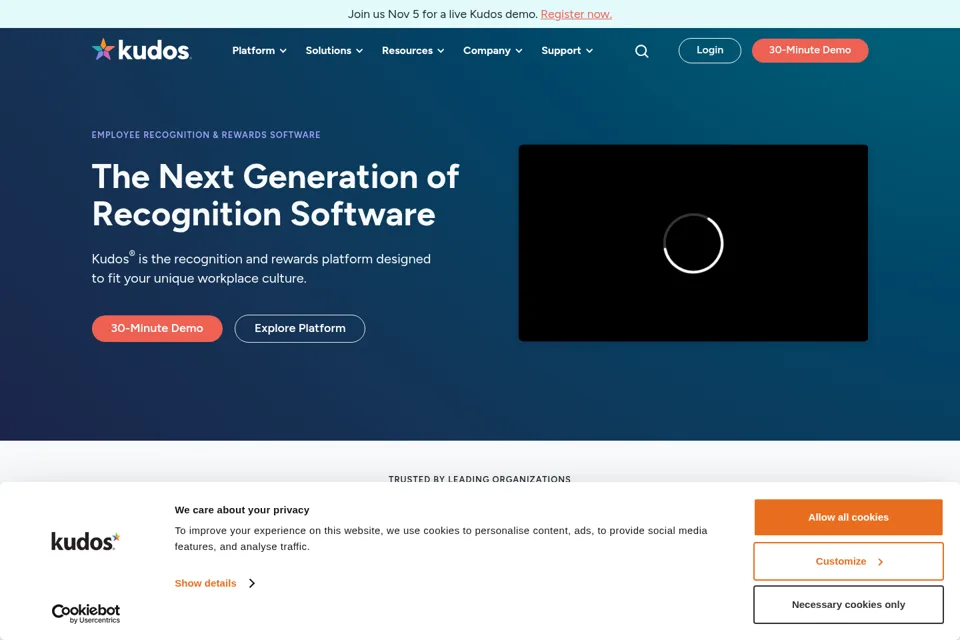Expand the Company menu
This screenshot has width=960, height=640.
493,51
